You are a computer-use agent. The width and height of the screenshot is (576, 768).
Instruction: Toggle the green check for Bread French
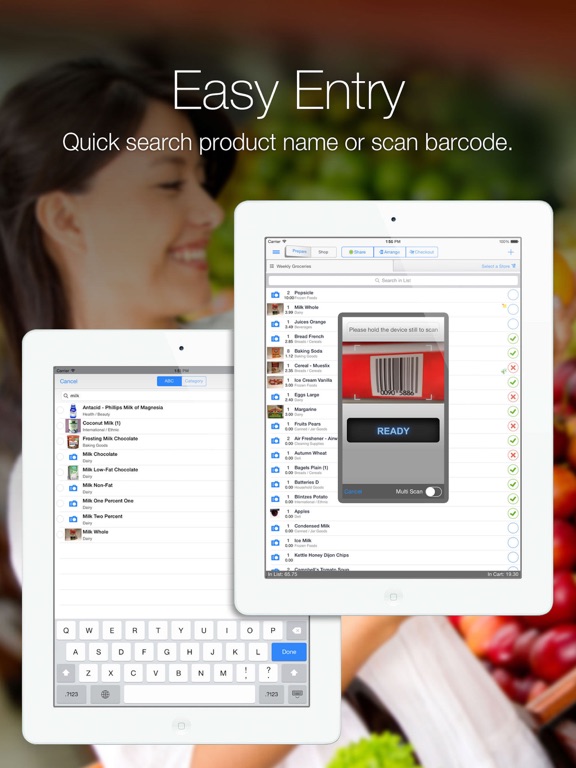click(x=512, y=338)
